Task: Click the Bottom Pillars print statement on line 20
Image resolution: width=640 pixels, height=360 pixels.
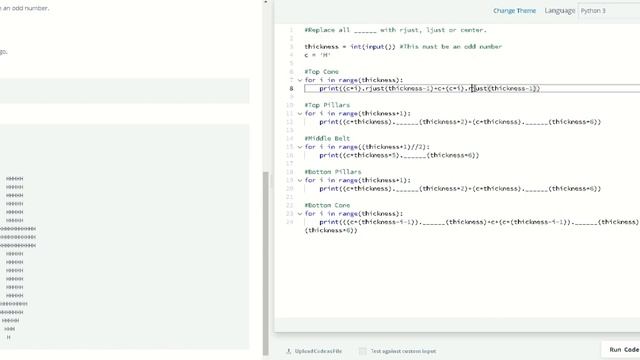Action: coord(460,189)
